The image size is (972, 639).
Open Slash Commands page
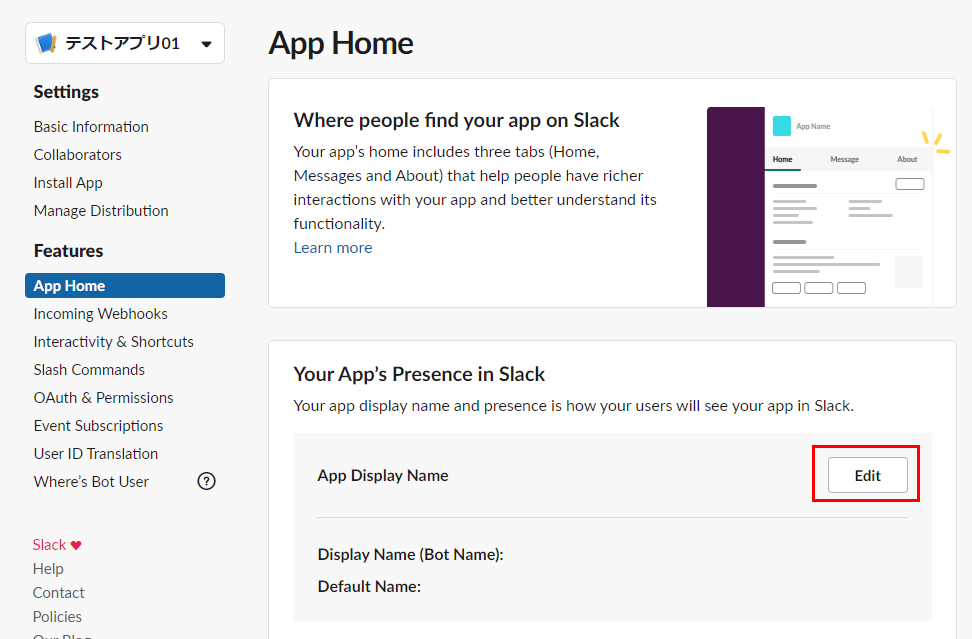pyautogui.click(x=89, y=369)
